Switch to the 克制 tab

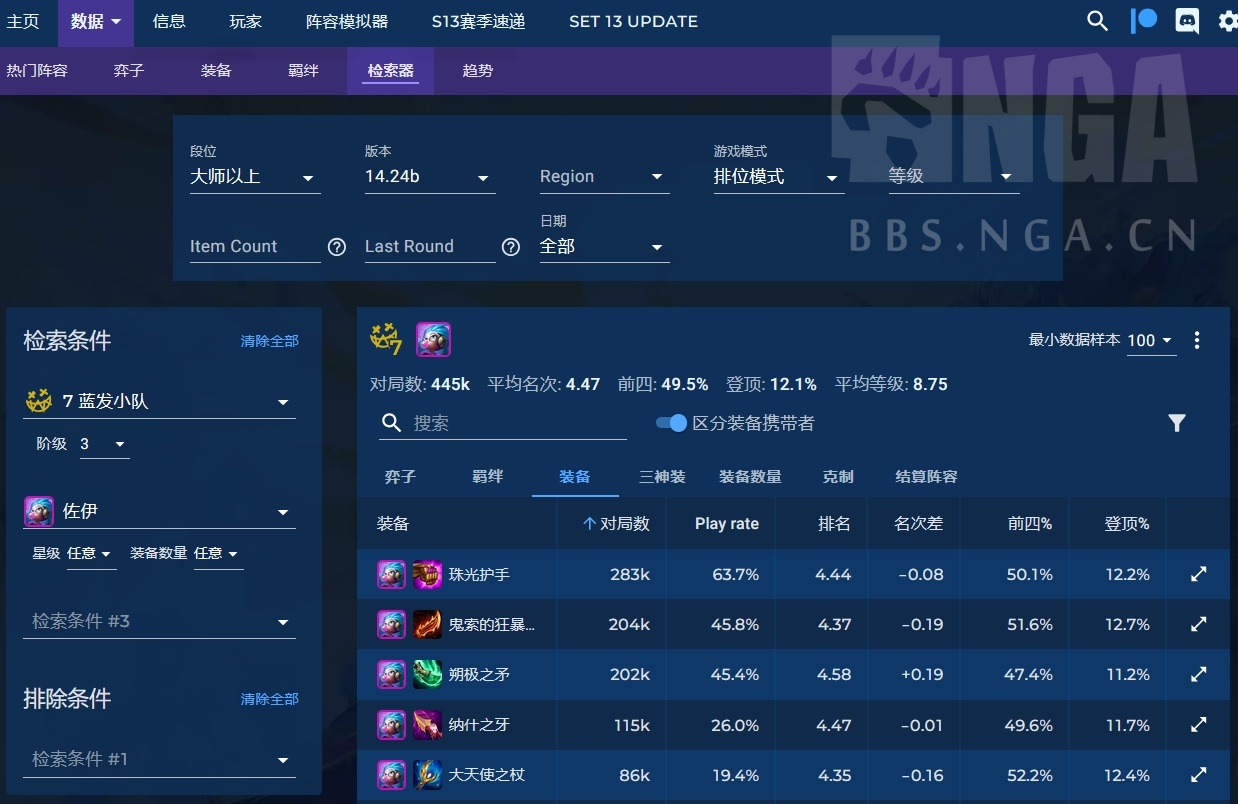tap(838, 477)
